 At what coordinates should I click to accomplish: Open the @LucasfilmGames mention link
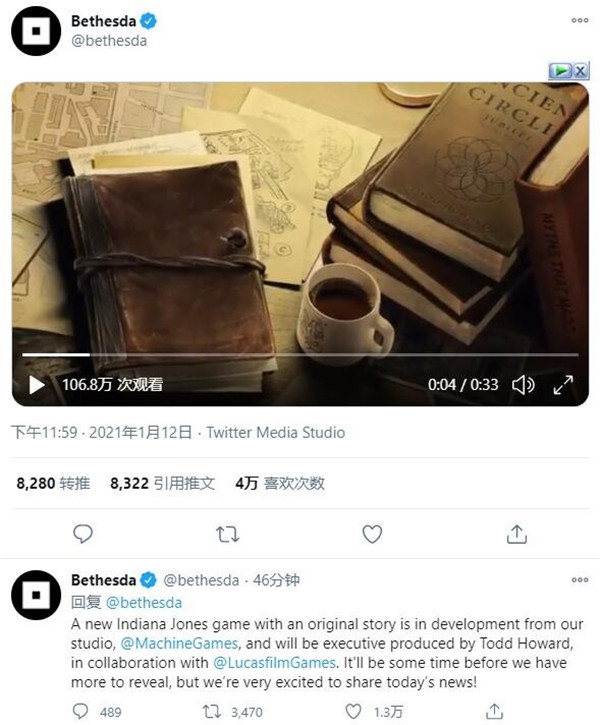pyautogui.click(x=275, y=663)
